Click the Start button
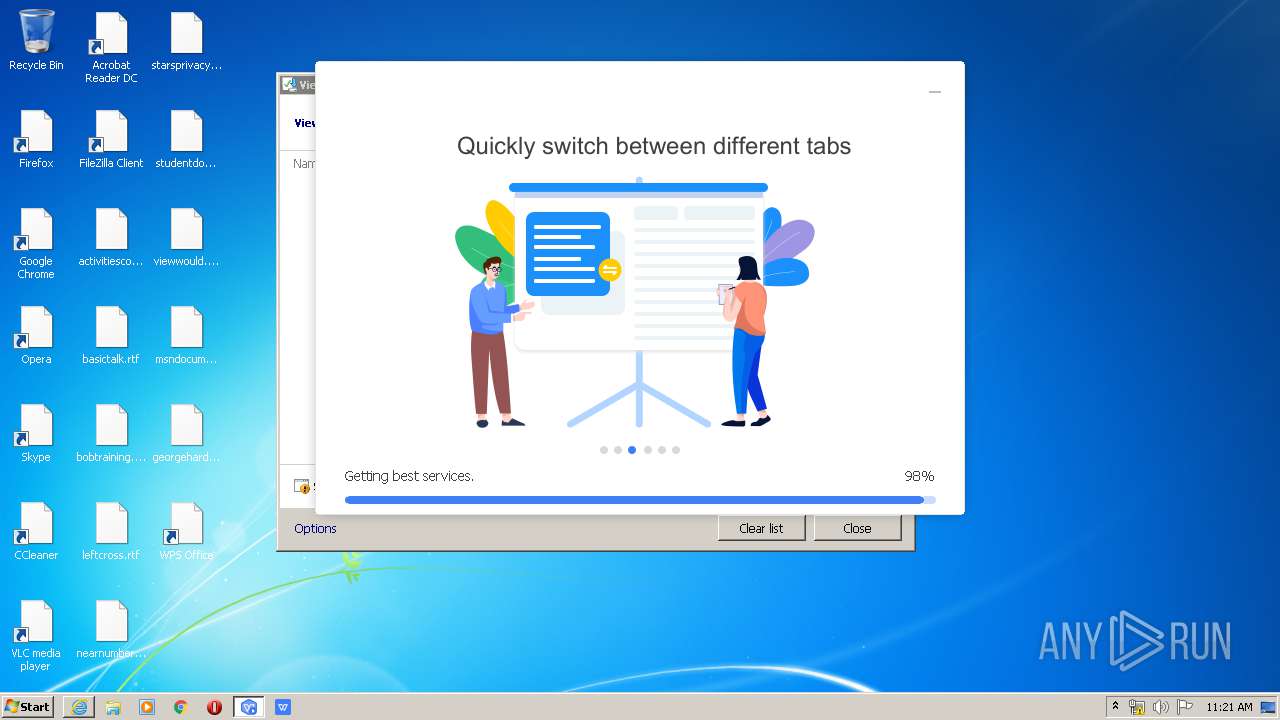The width and height of the screenshot is (1280, 720). coord(28,707)
